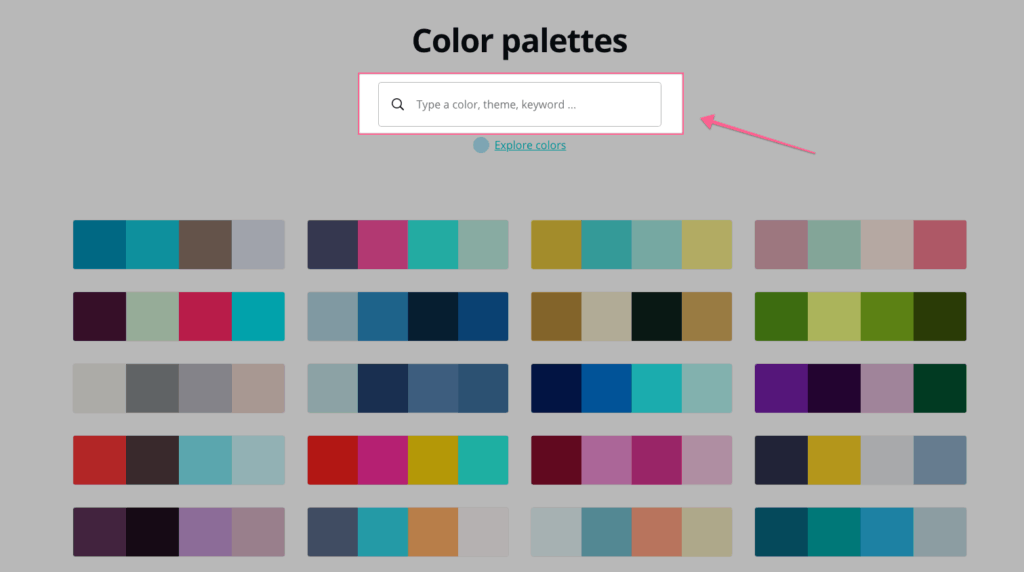Screen dimensions: 1024x572
Task: Focus the color, theme, keyword search field
Action: tap(519, 104)
